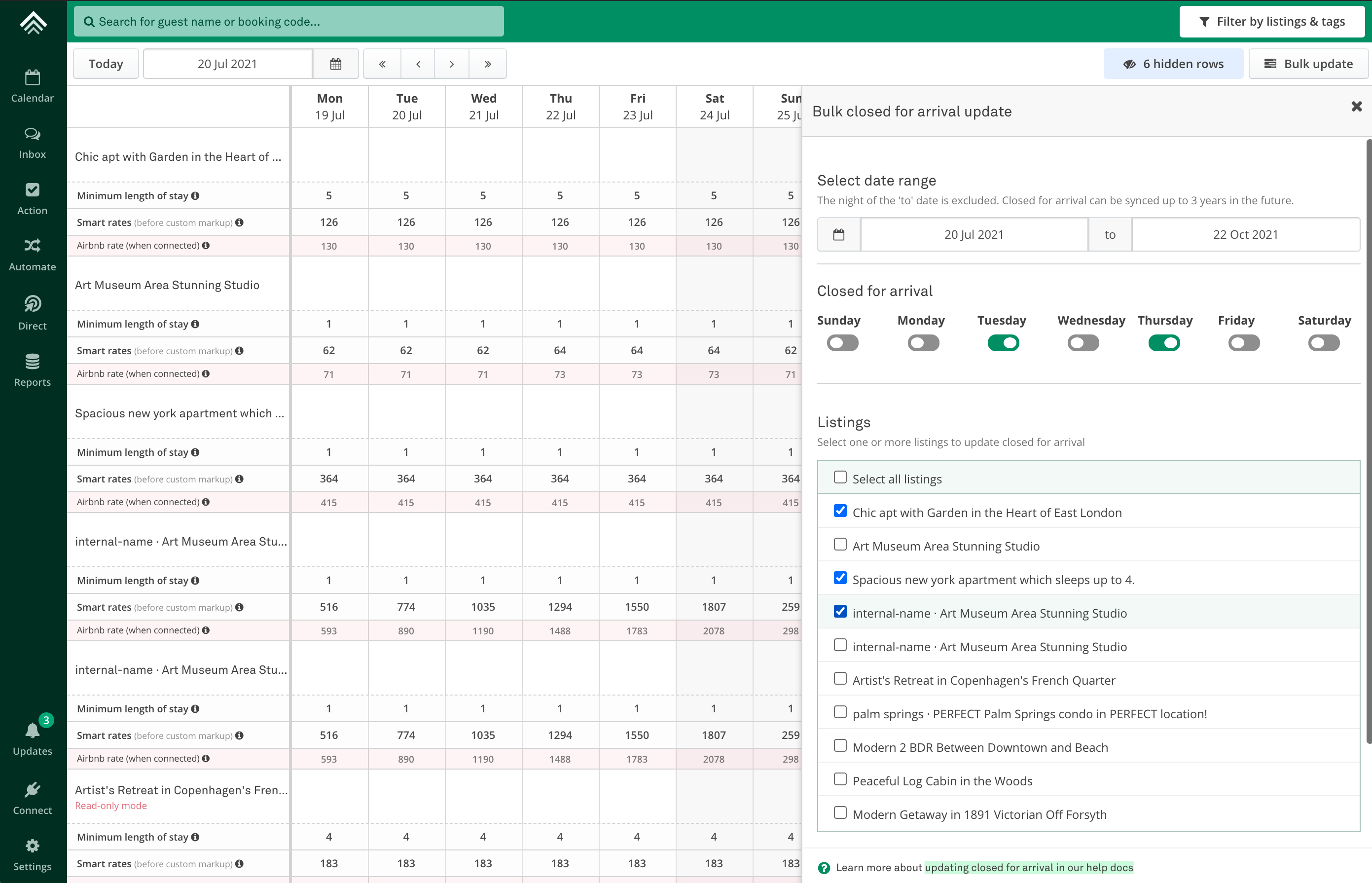Click info icon for Artist's Retreat minimum stay
The height and width of the screenshot is (883, 1372).
[195, 837]
